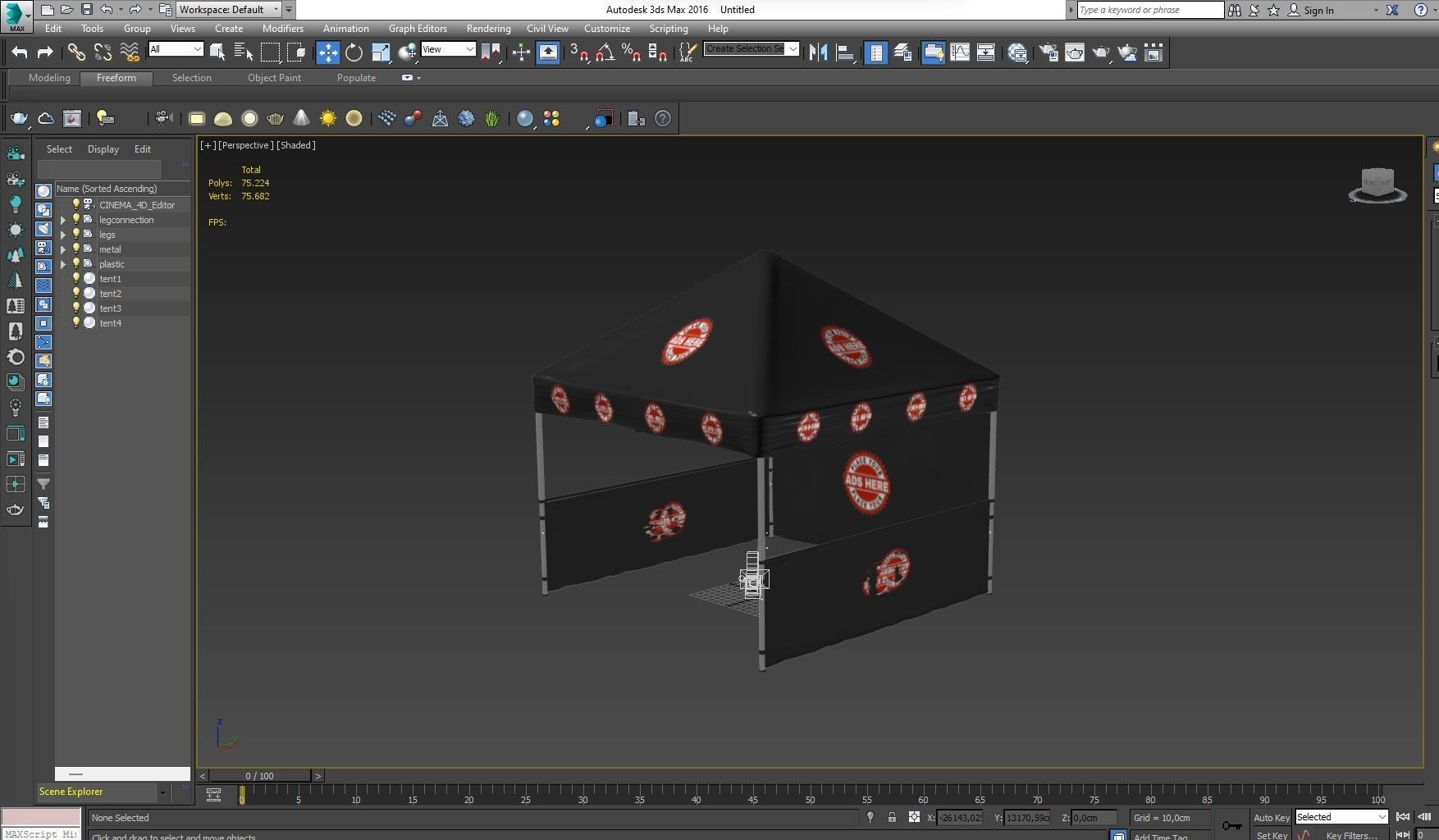Click the Select by Name icon
Screen dimensions: 1439x840
(244, 52)
